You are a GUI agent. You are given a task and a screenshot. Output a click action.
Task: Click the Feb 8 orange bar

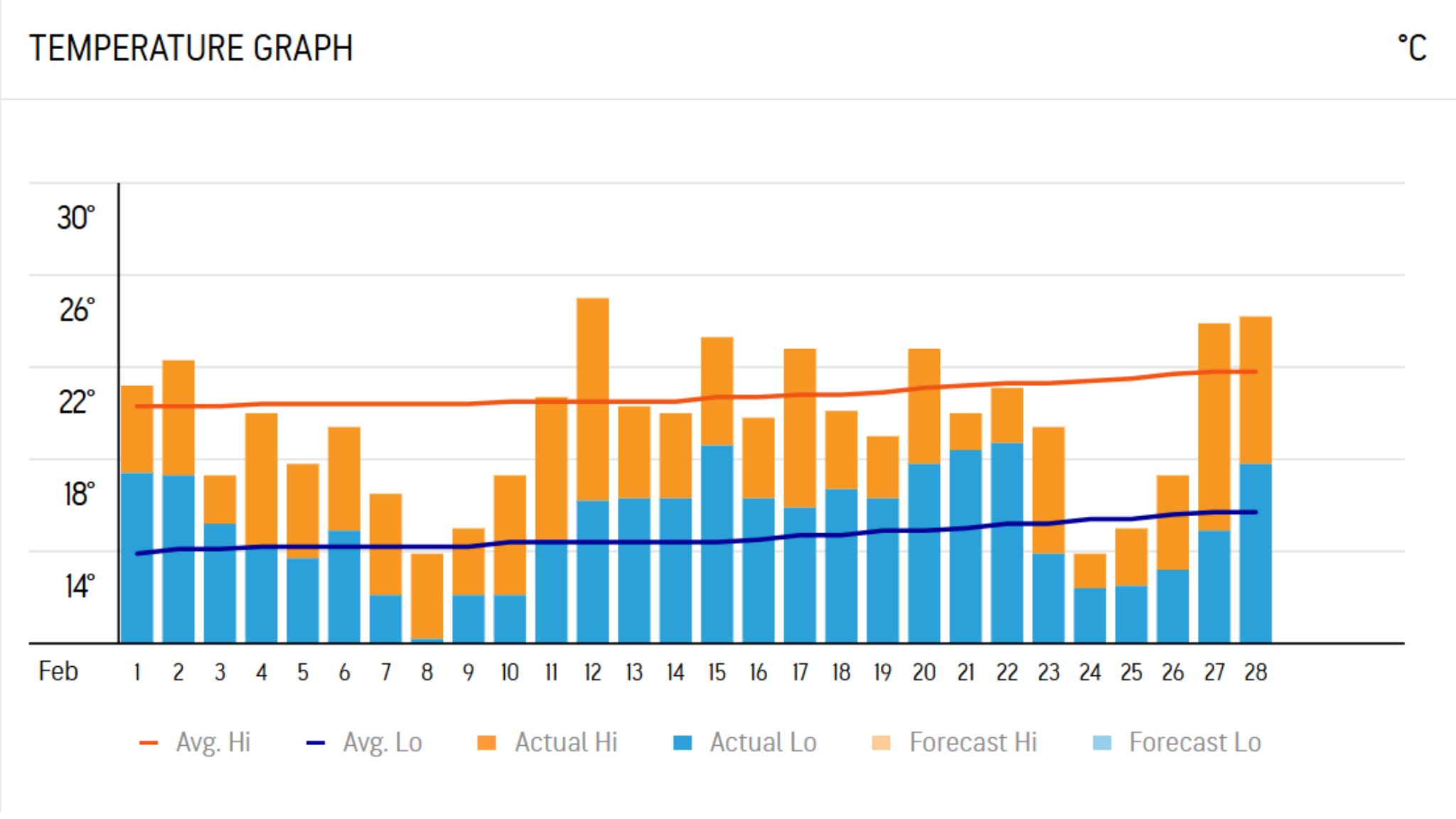pos(427,596)
